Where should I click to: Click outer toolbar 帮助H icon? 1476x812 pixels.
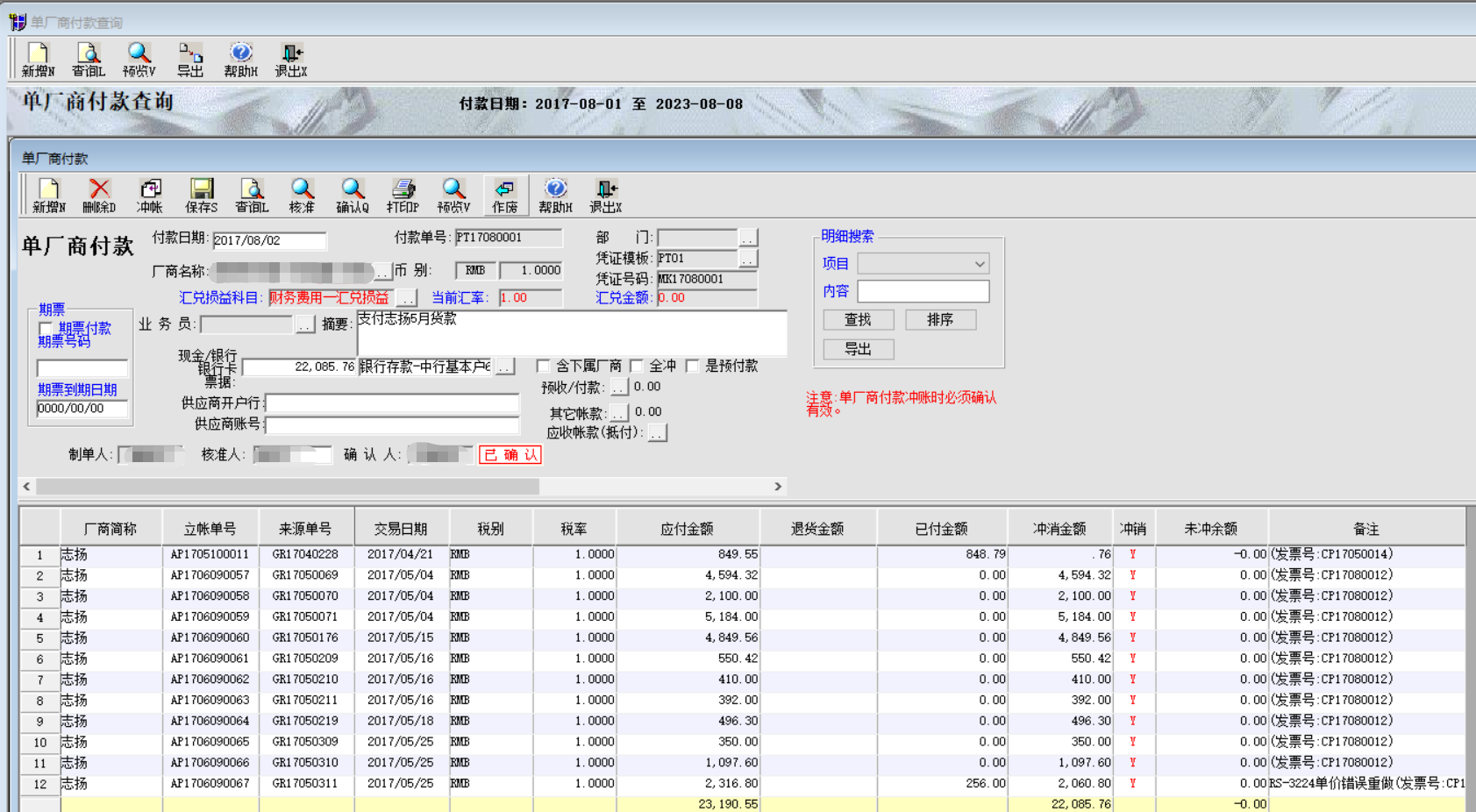240,60
